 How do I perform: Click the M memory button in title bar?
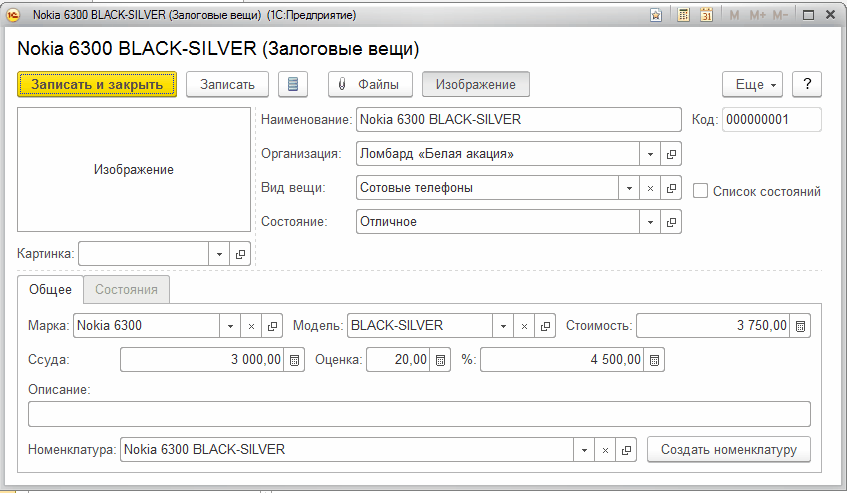tap(734, 15)
